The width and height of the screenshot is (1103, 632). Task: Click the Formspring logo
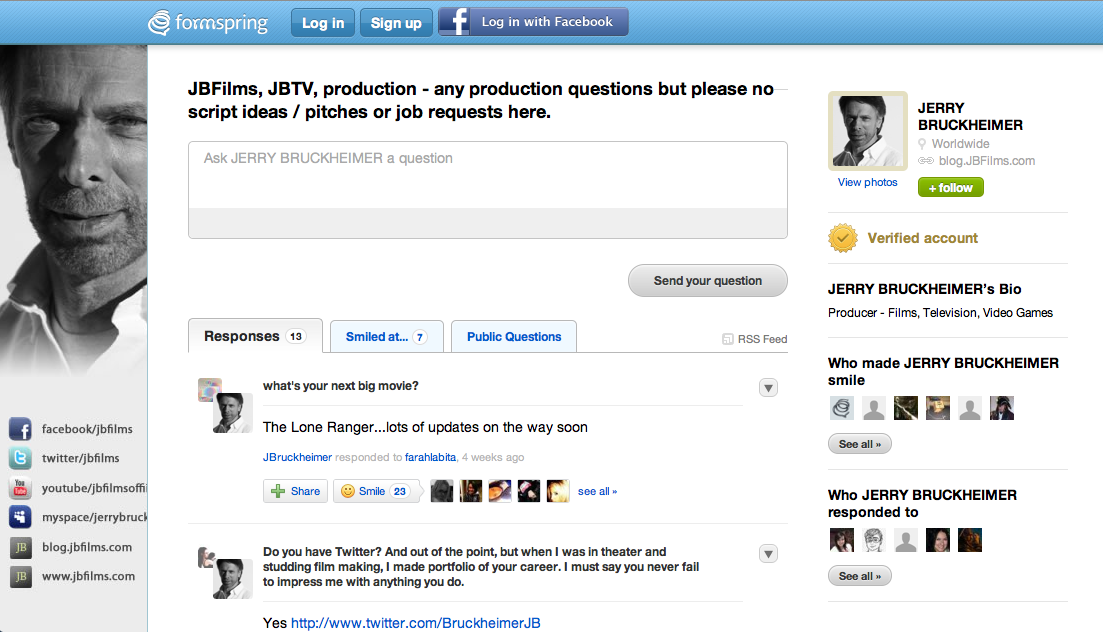coord(208,22)
